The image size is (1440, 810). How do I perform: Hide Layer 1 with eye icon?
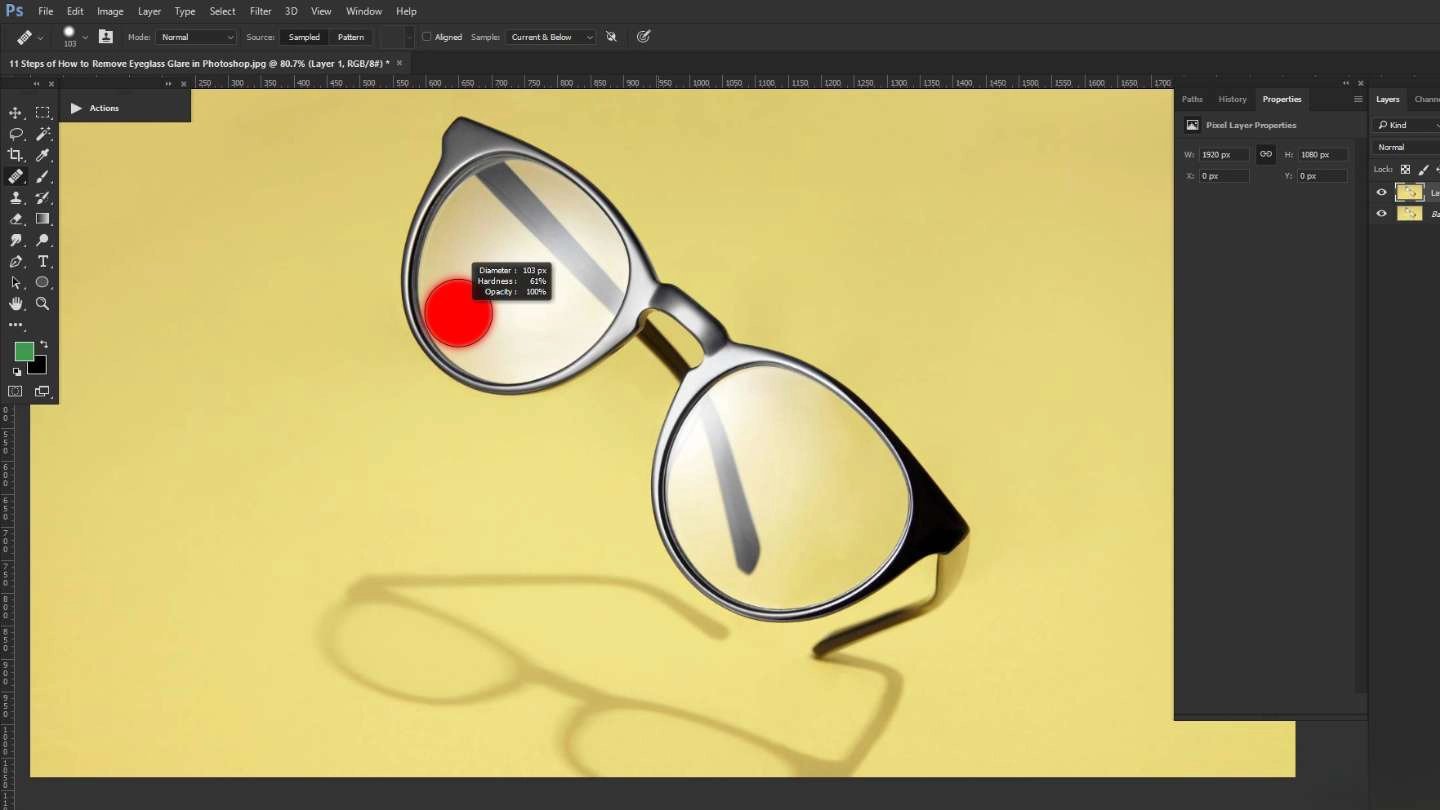tap(1382, 192)
